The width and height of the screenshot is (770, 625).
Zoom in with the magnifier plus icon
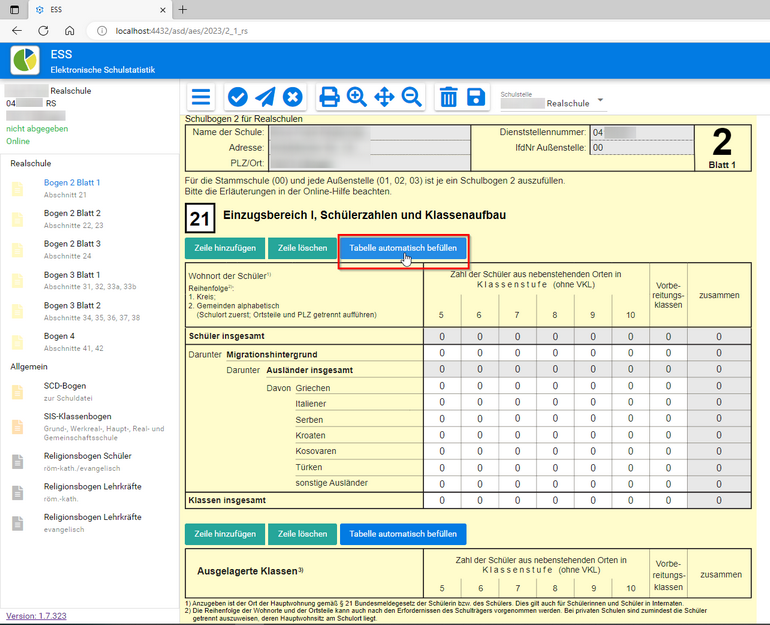pyautogui.click(x=356, y=97)
